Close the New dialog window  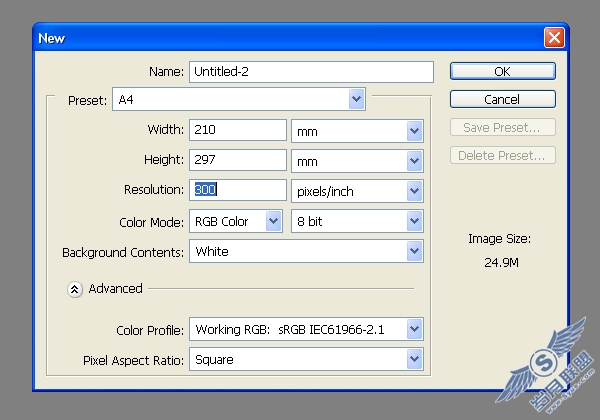[x=554, y=37]
